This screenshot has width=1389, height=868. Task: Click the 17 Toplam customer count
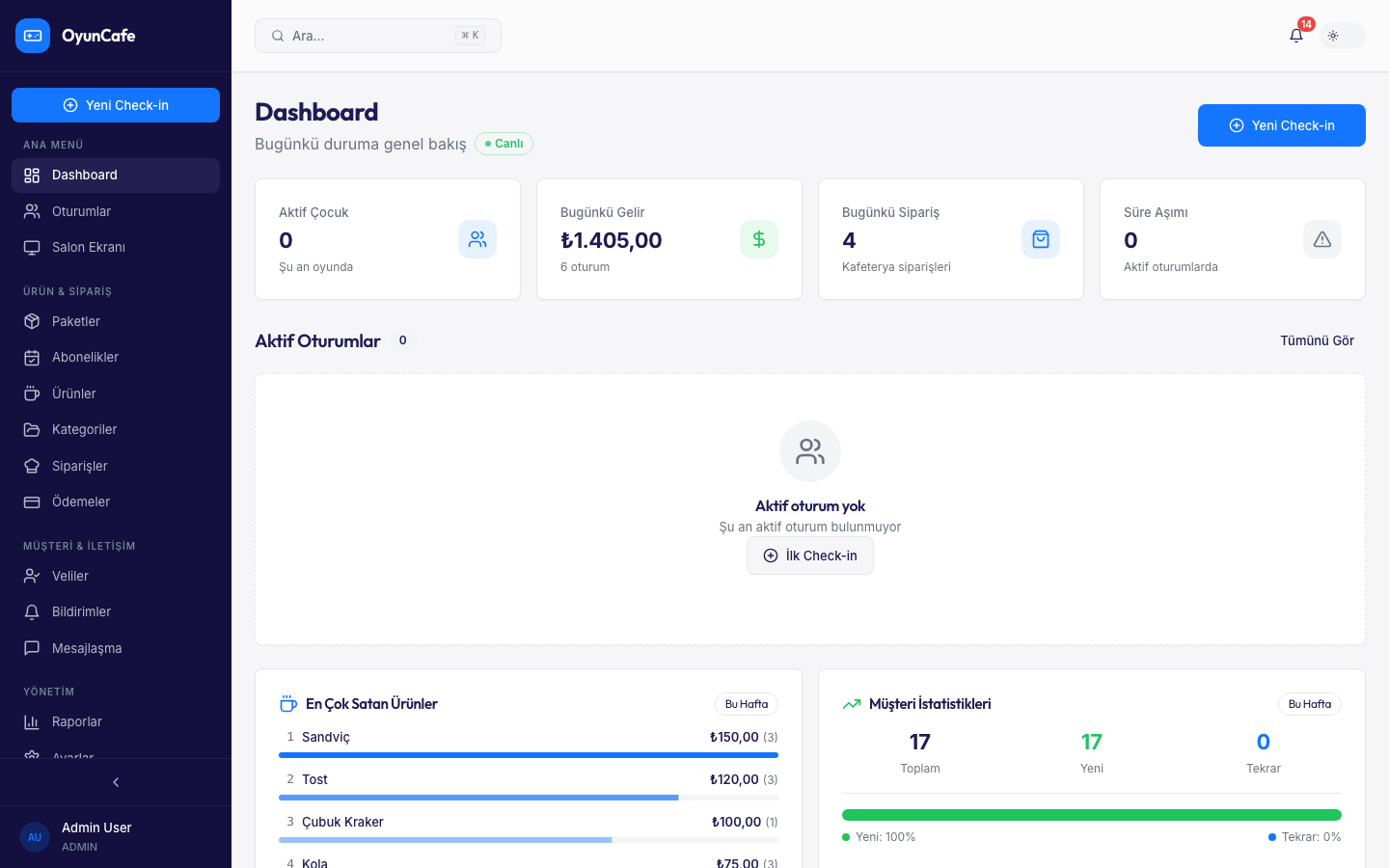920,742
